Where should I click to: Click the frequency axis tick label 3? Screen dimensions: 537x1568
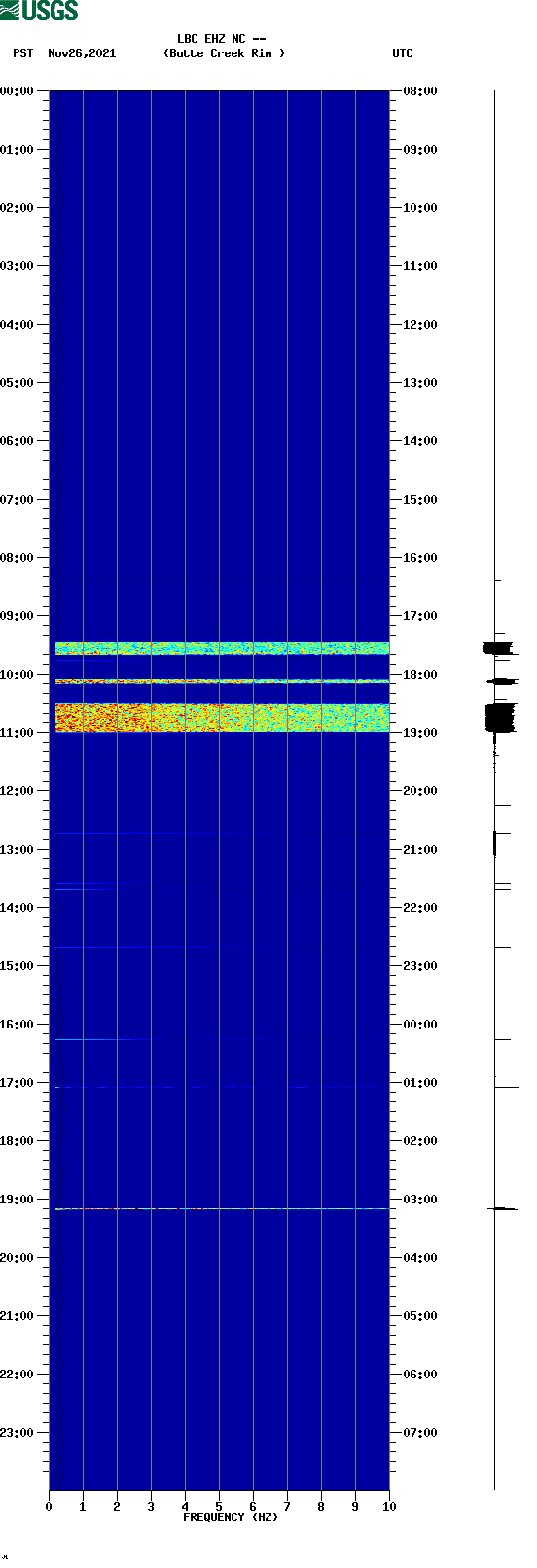[151, 1507]
